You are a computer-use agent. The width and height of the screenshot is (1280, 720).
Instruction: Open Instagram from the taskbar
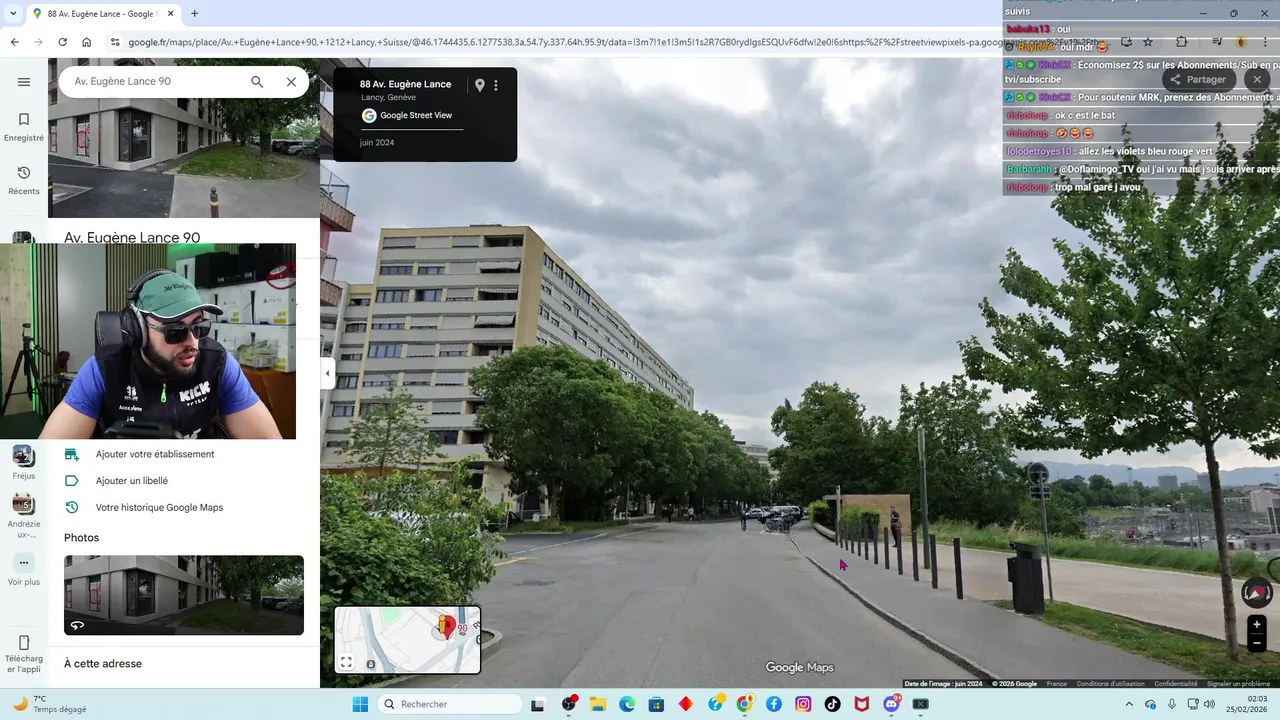(803, 704)
